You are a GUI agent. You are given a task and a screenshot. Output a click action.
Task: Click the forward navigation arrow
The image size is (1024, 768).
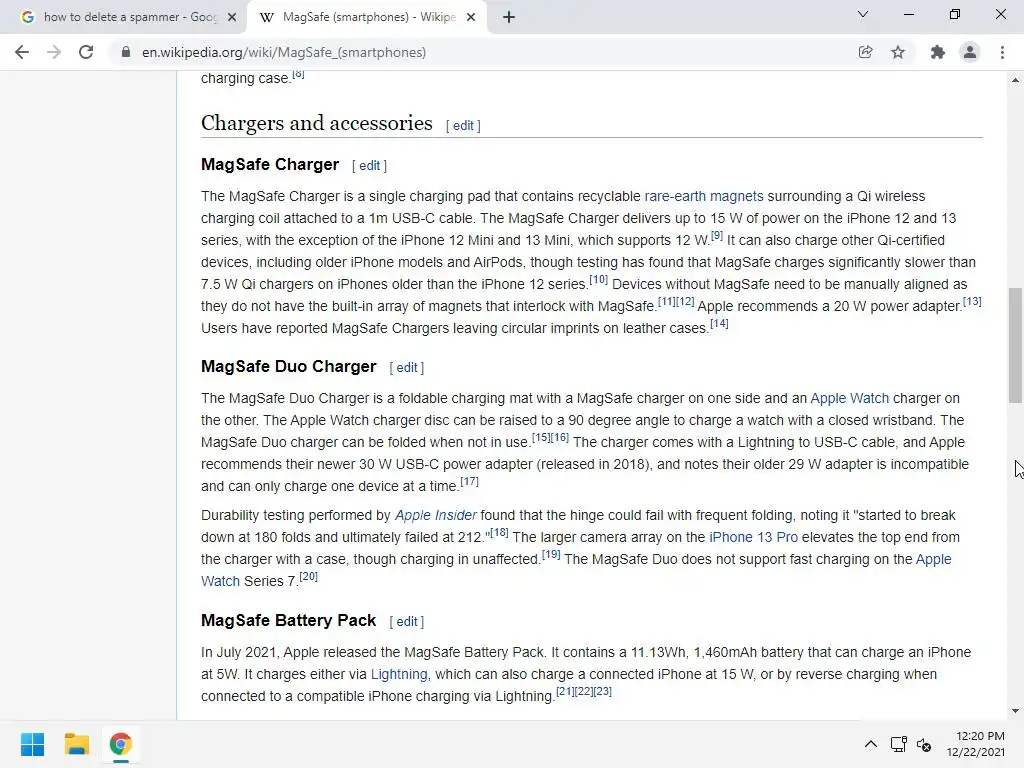pos(54,52)
